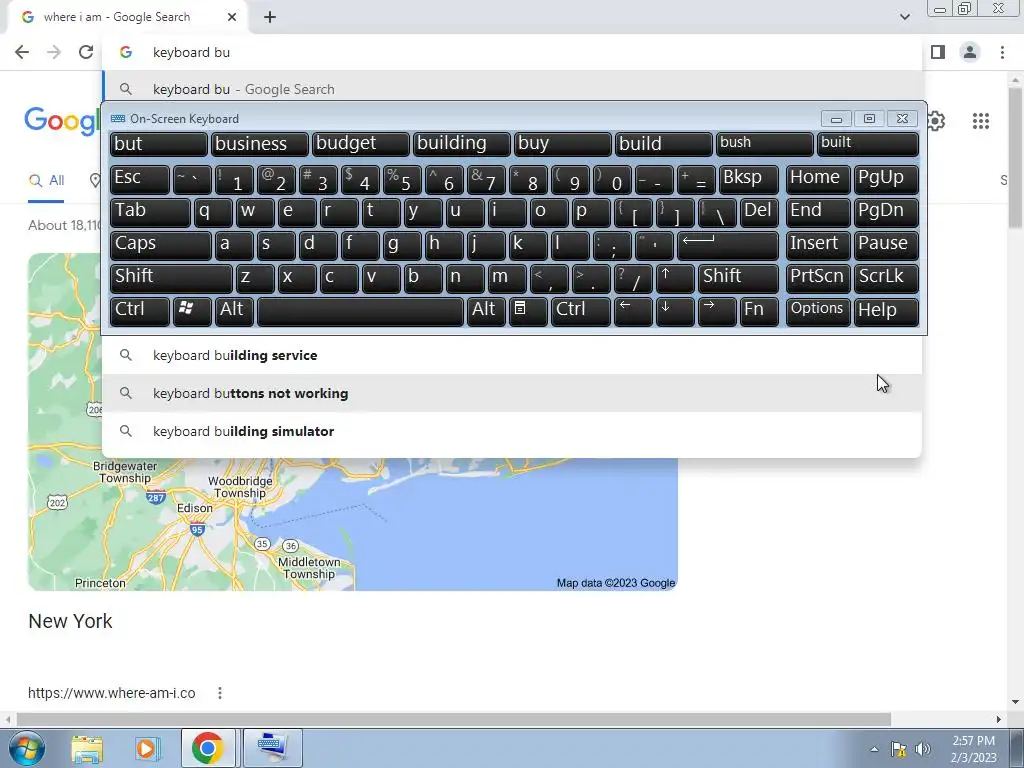Screen dimensions: 1024x768
Task: Tap the PrtScn key
Action: [818, 278]
